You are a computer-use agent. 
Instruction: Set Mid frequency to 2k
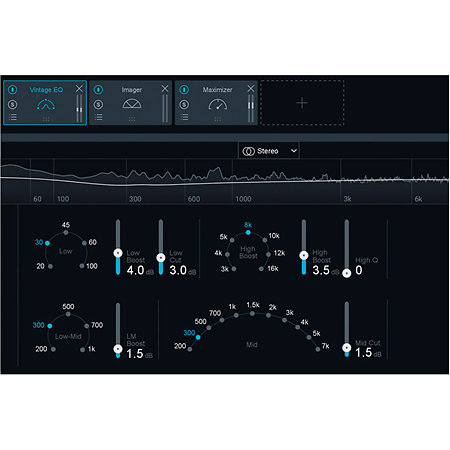click(x=268, y=315)
